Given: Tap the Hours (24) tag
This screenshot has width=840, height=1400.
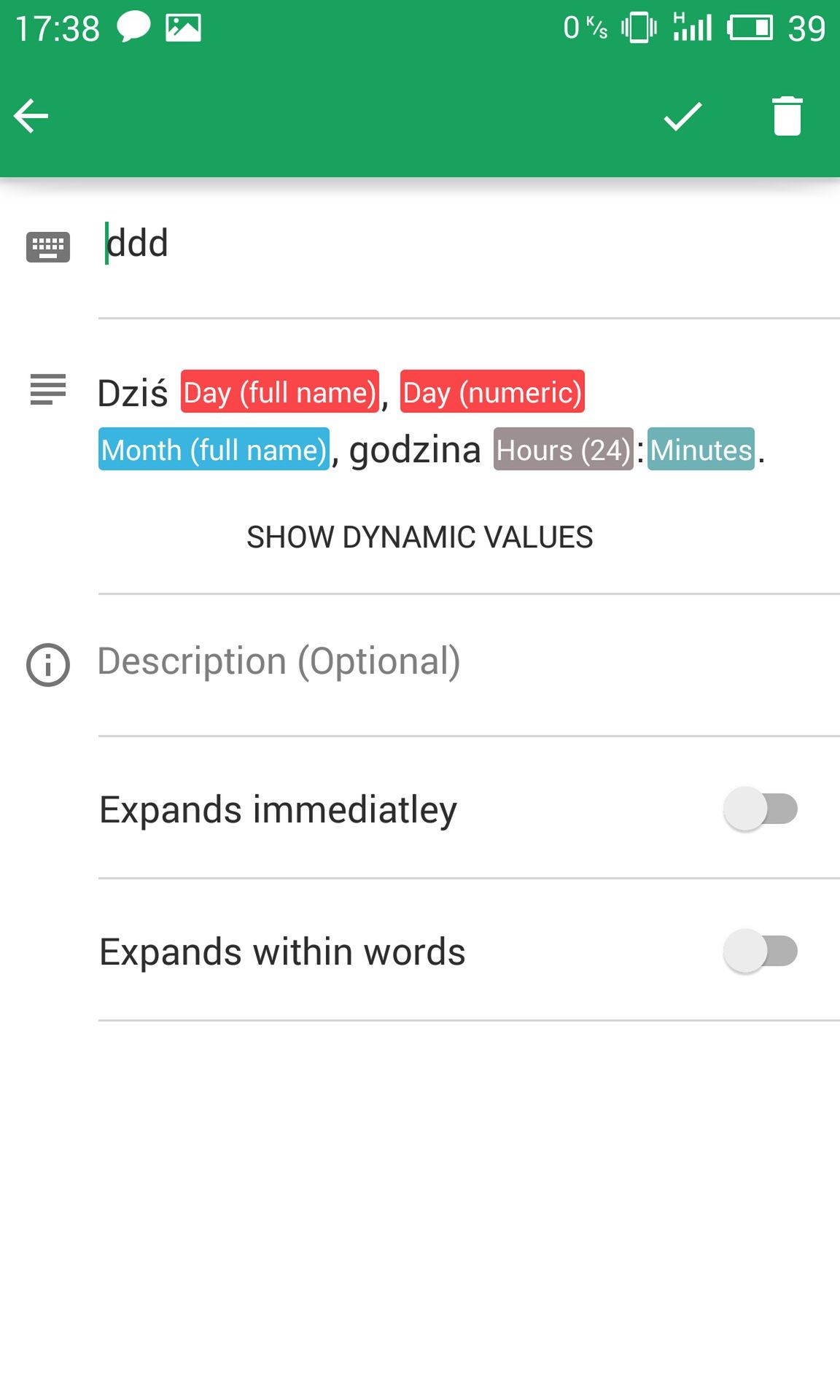Looking at the screenshot, I should [x=564, y=449].
